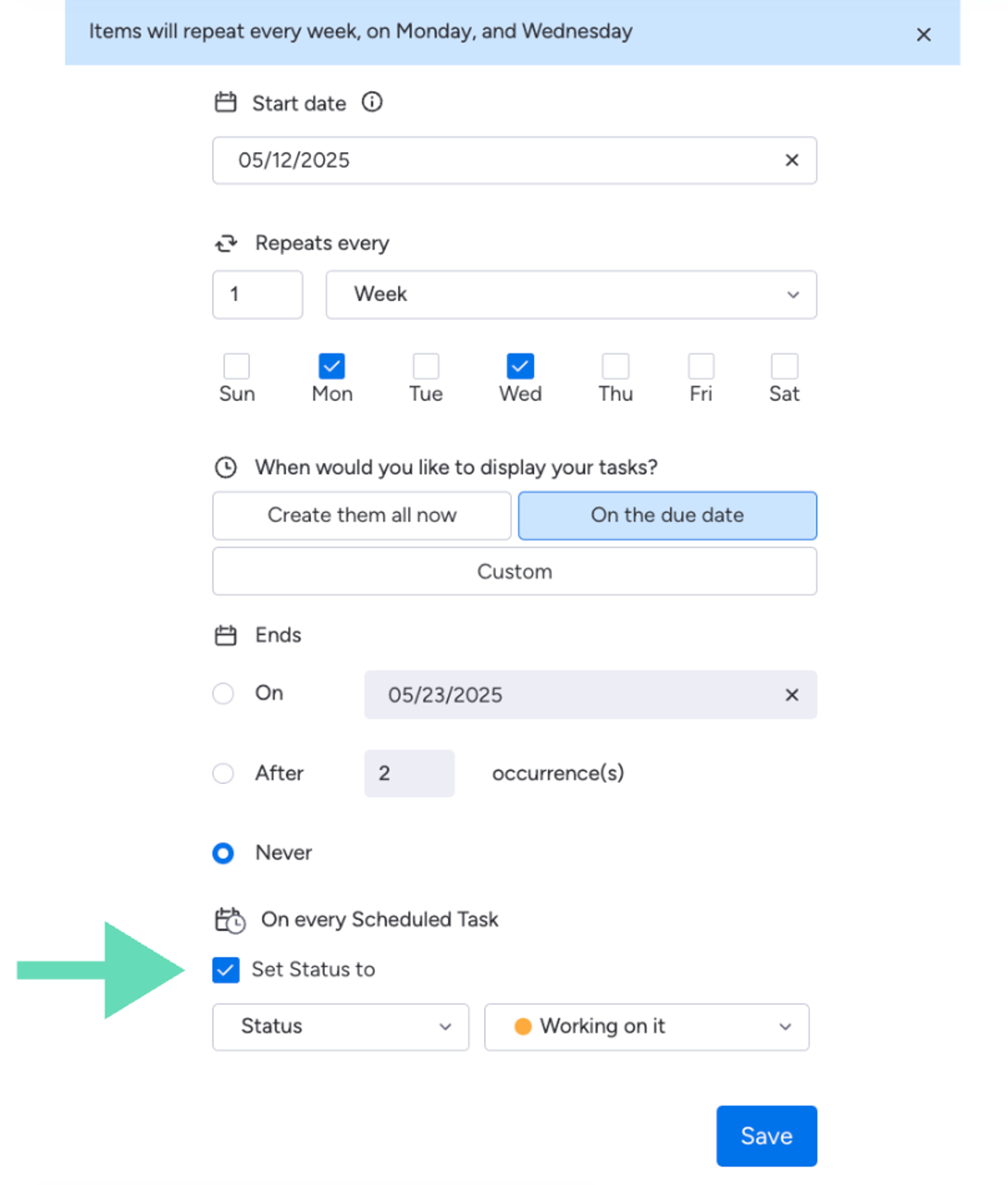Select the Ends On radio button

click(223, 694)
